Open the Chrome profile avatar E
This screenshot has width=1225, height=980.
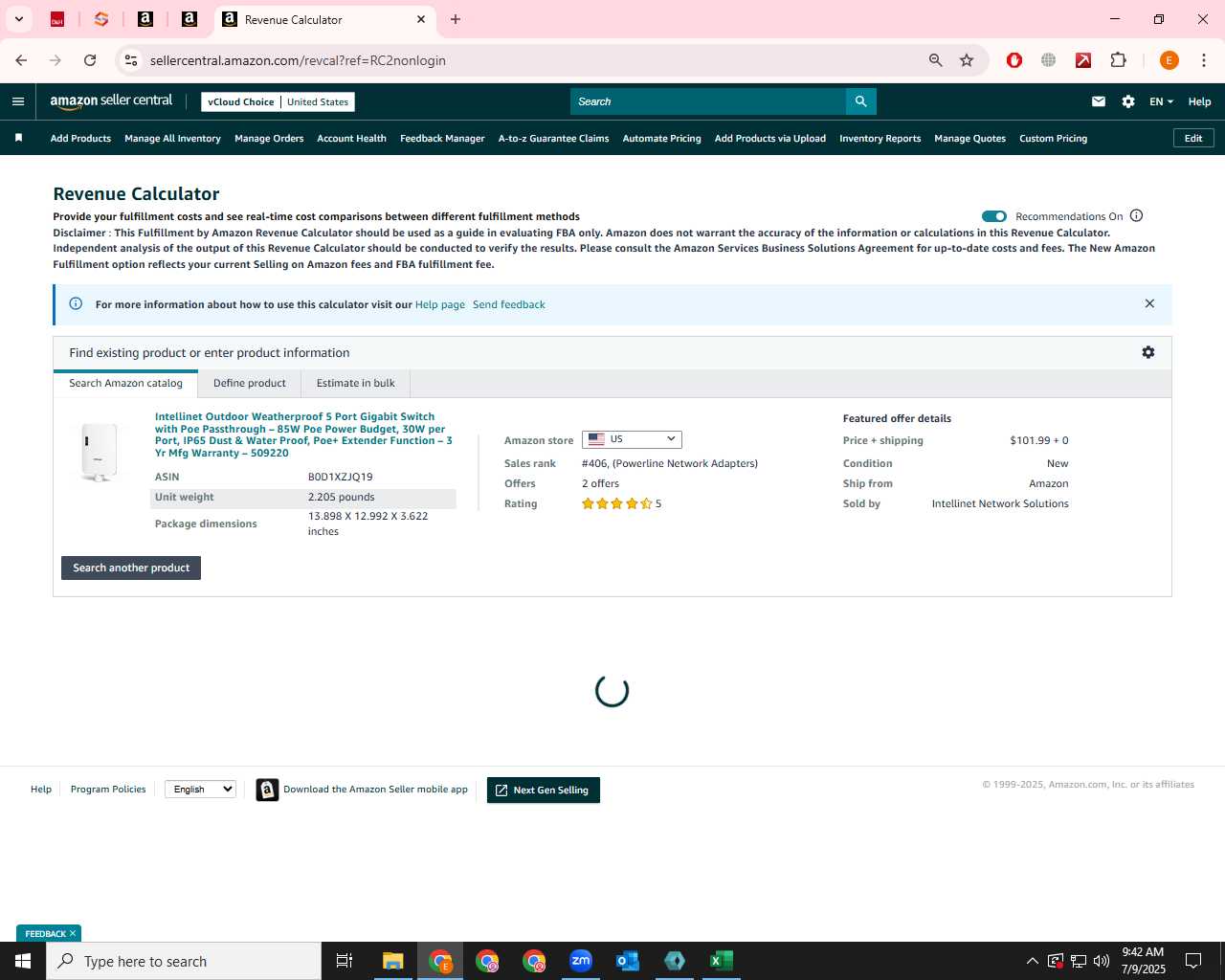[1169, 60]
